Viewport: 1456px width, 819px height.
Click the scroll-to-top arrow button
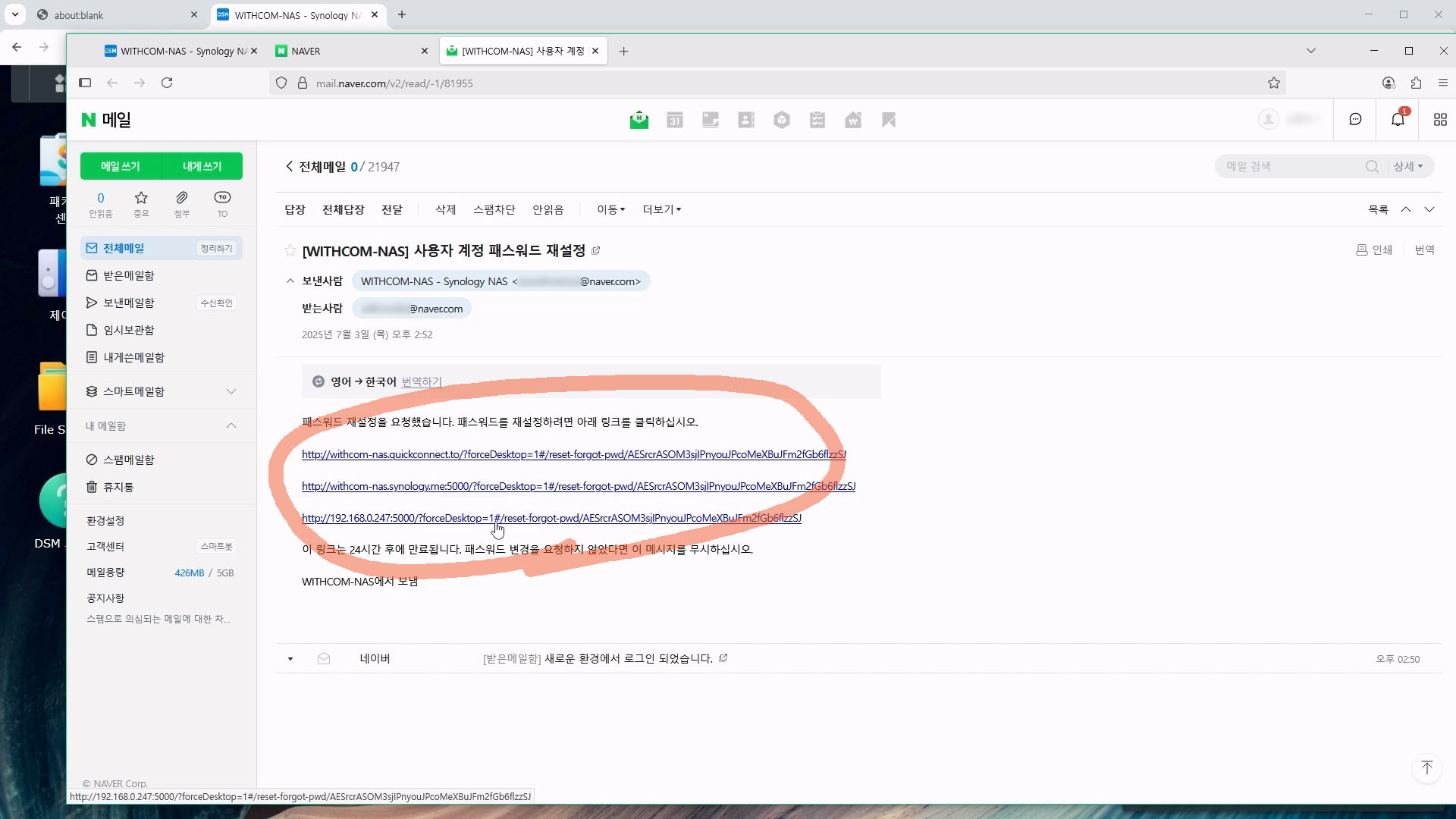point(1426,767)
